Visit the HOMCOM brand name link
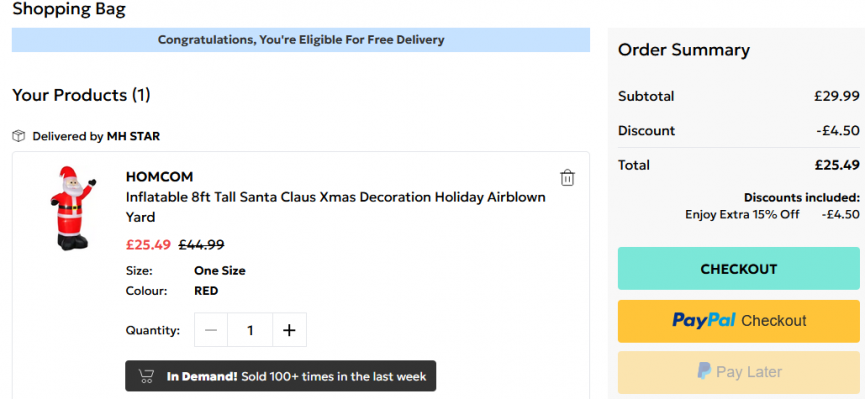The height and width of the screenshot is (399, 865). click(x=159, y=177)
